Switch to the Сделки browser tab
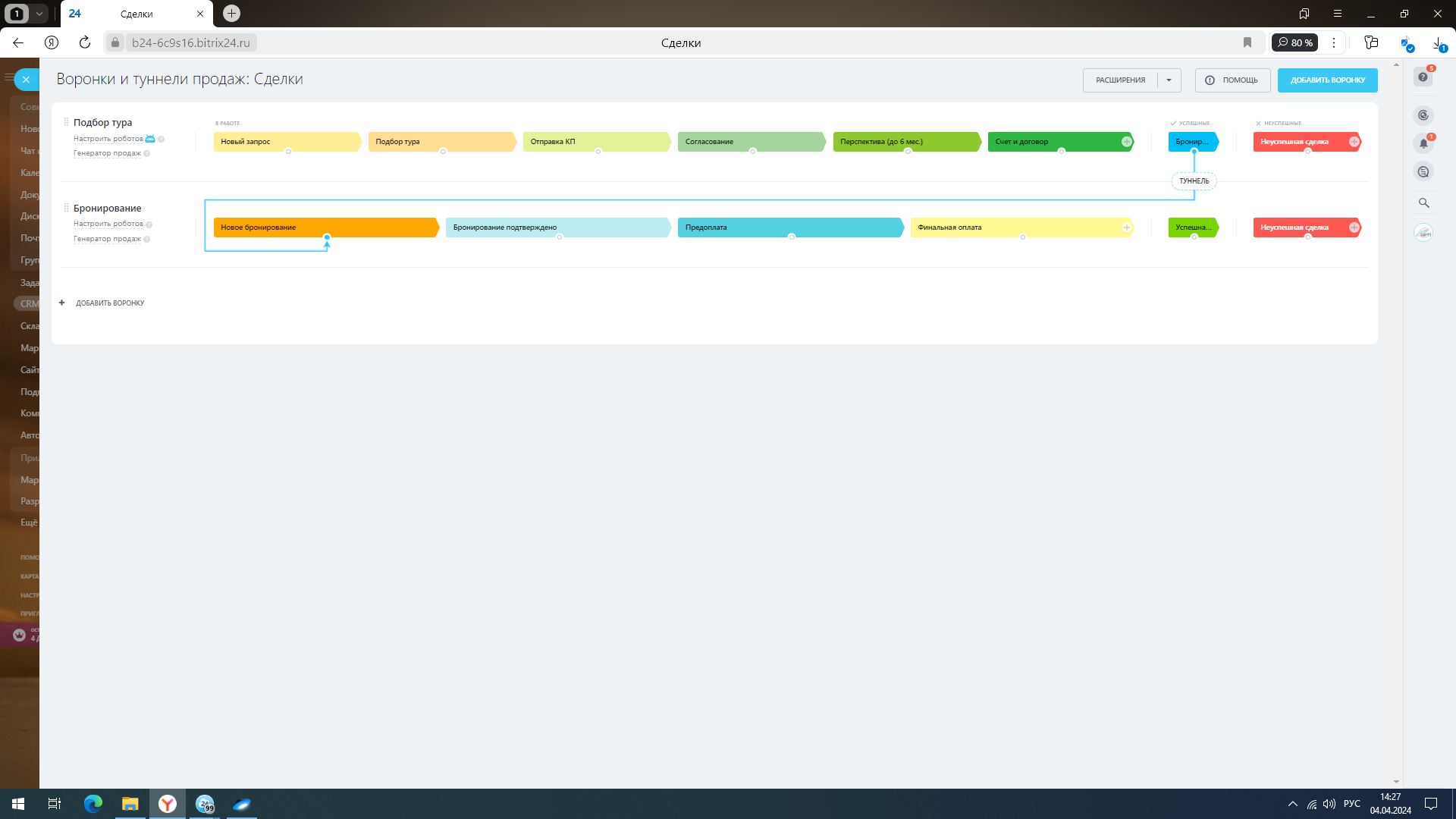 pos(136,14)
